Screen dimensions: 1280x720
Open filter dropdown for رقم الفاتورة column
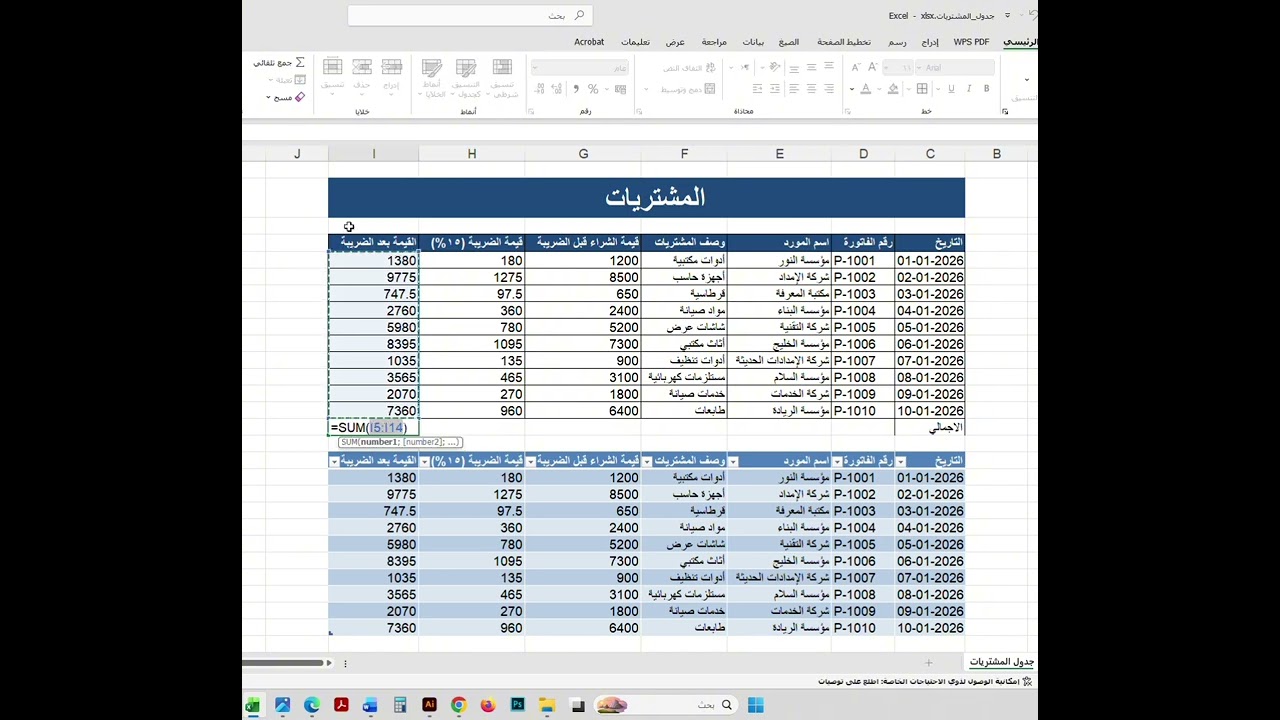[837, 461]
